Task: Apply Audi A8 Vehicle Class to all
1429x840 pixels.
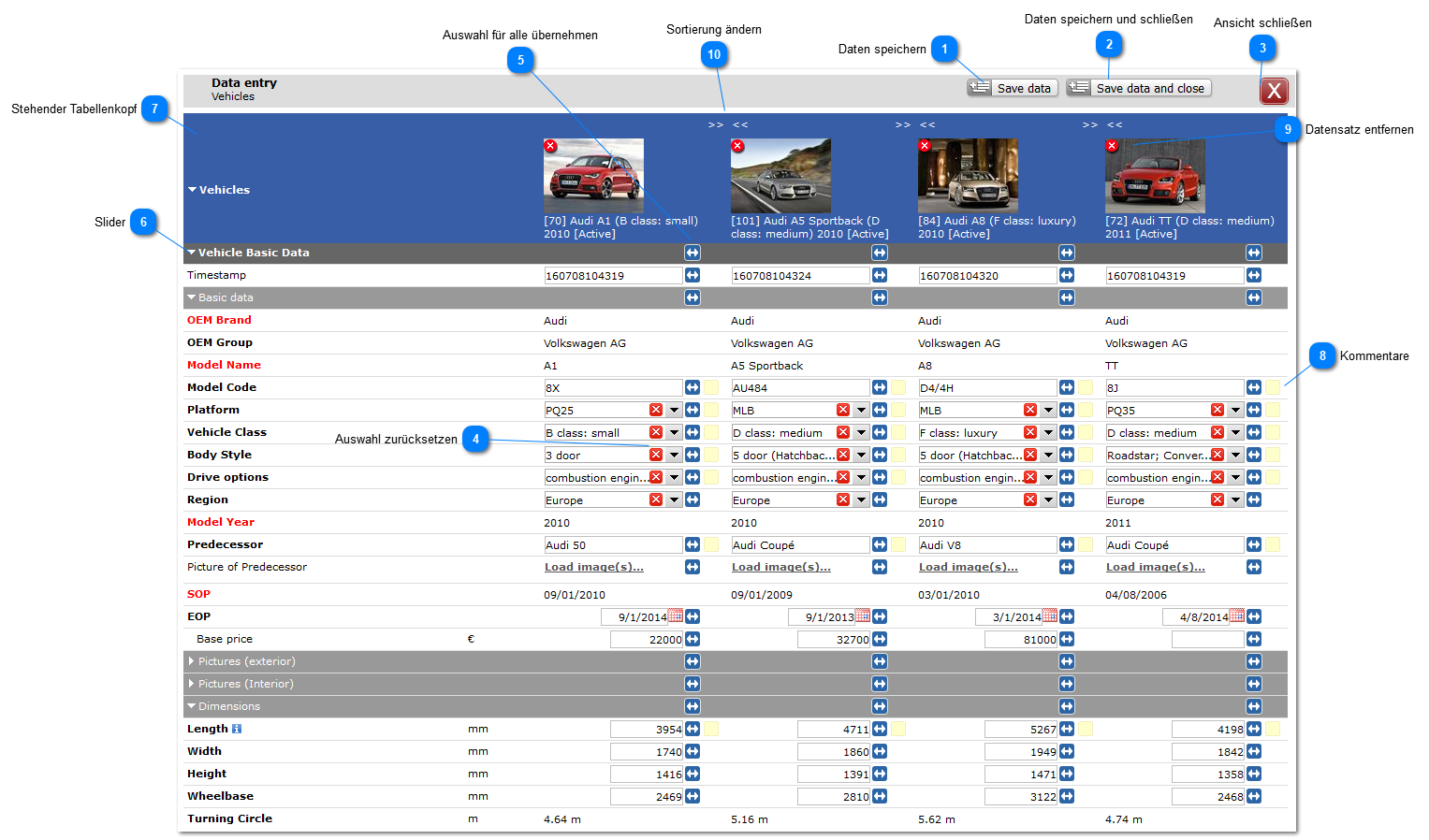Action: [1067, 432]
